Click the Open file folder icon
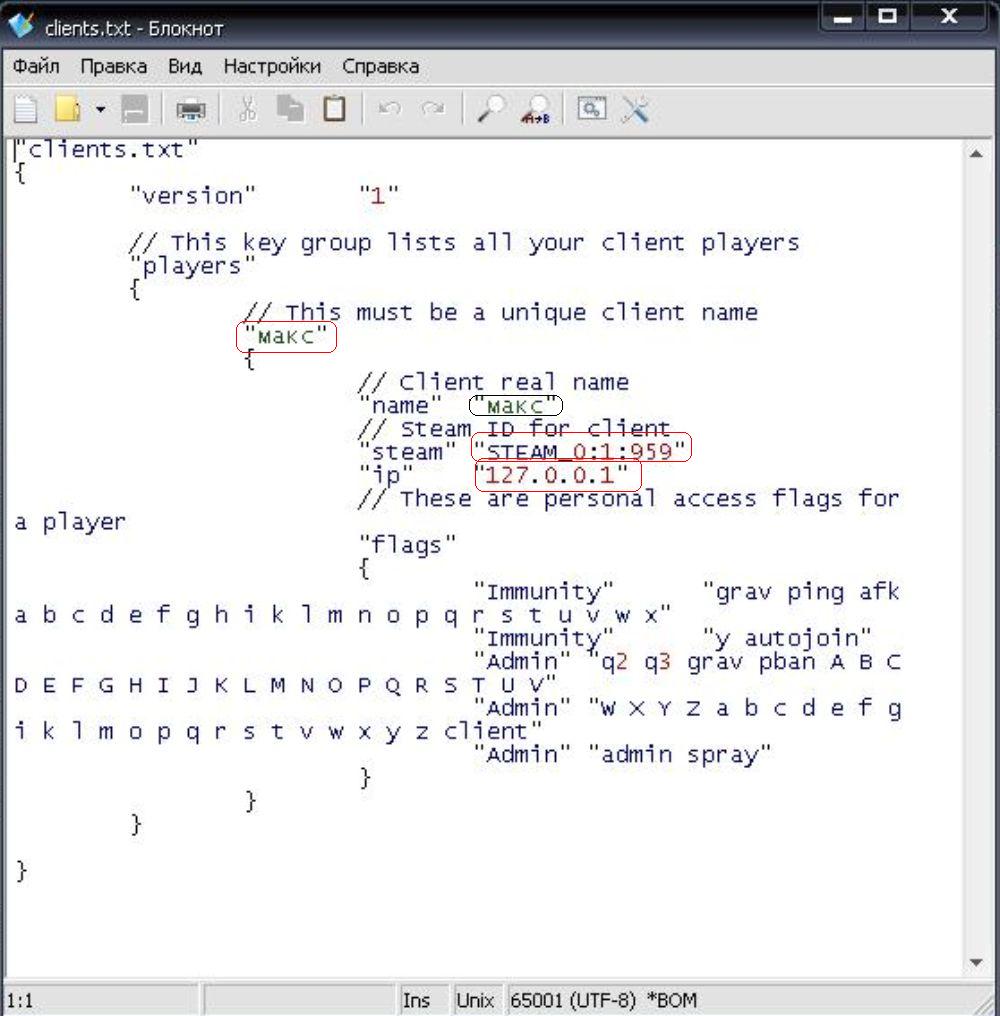 pyautogui.click(x=68, y=109)
